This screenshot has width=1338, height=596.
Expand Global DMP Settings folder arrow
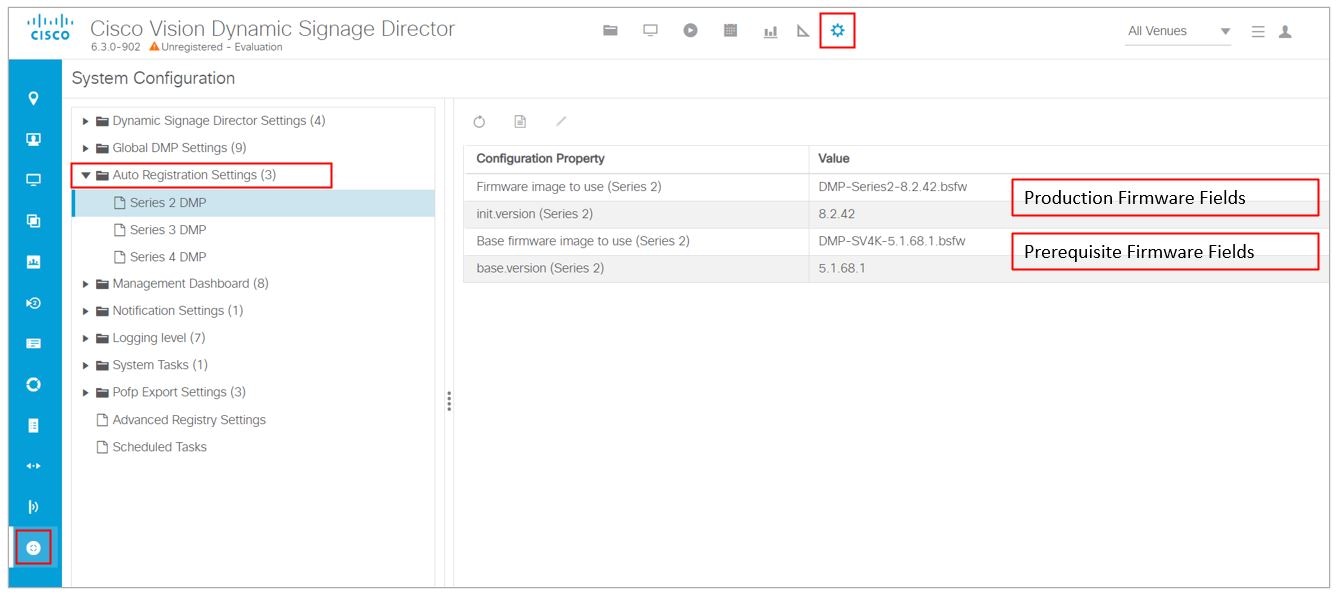(86, 148)
